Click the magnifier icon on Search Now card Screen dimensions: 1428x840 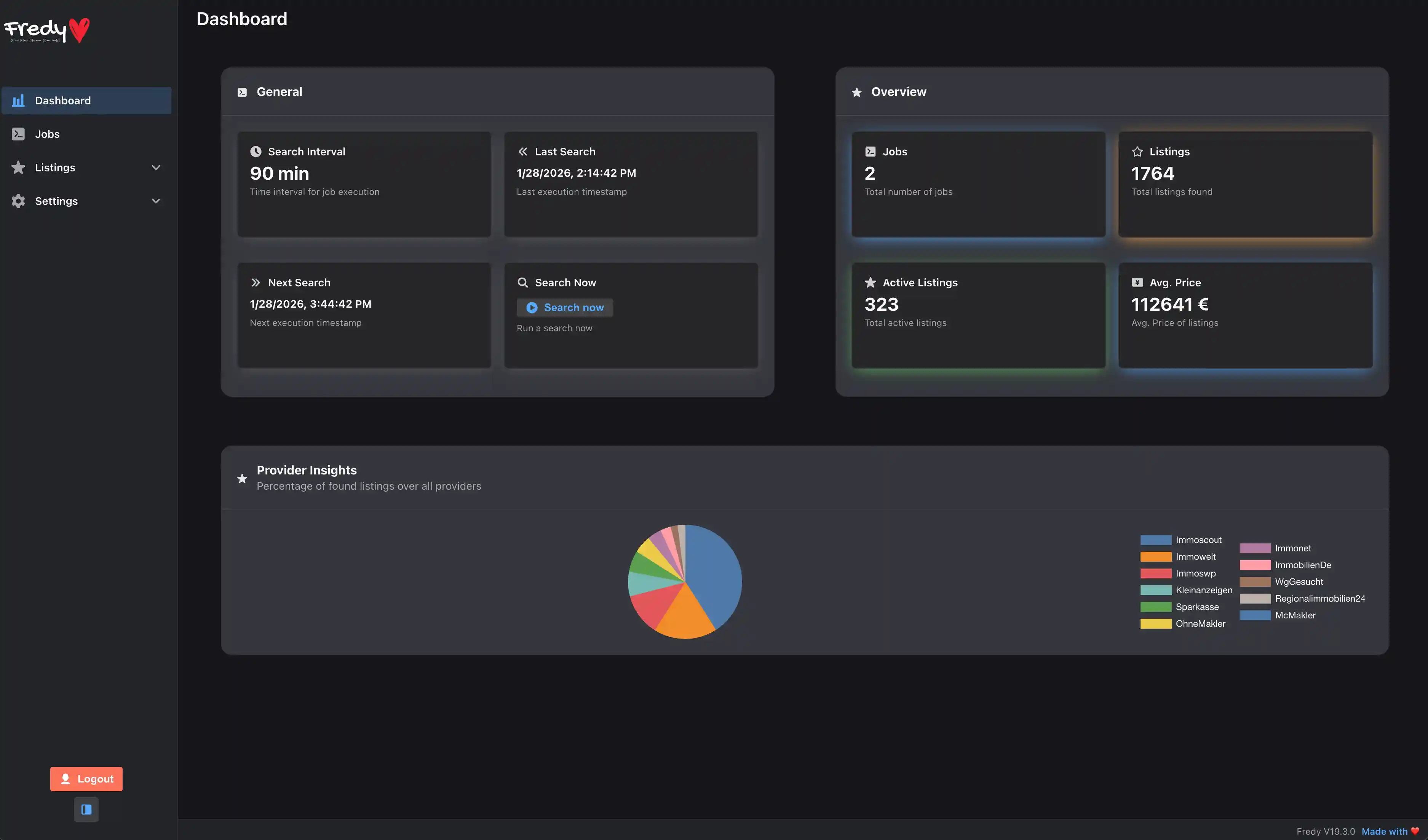tap(523, 282)
